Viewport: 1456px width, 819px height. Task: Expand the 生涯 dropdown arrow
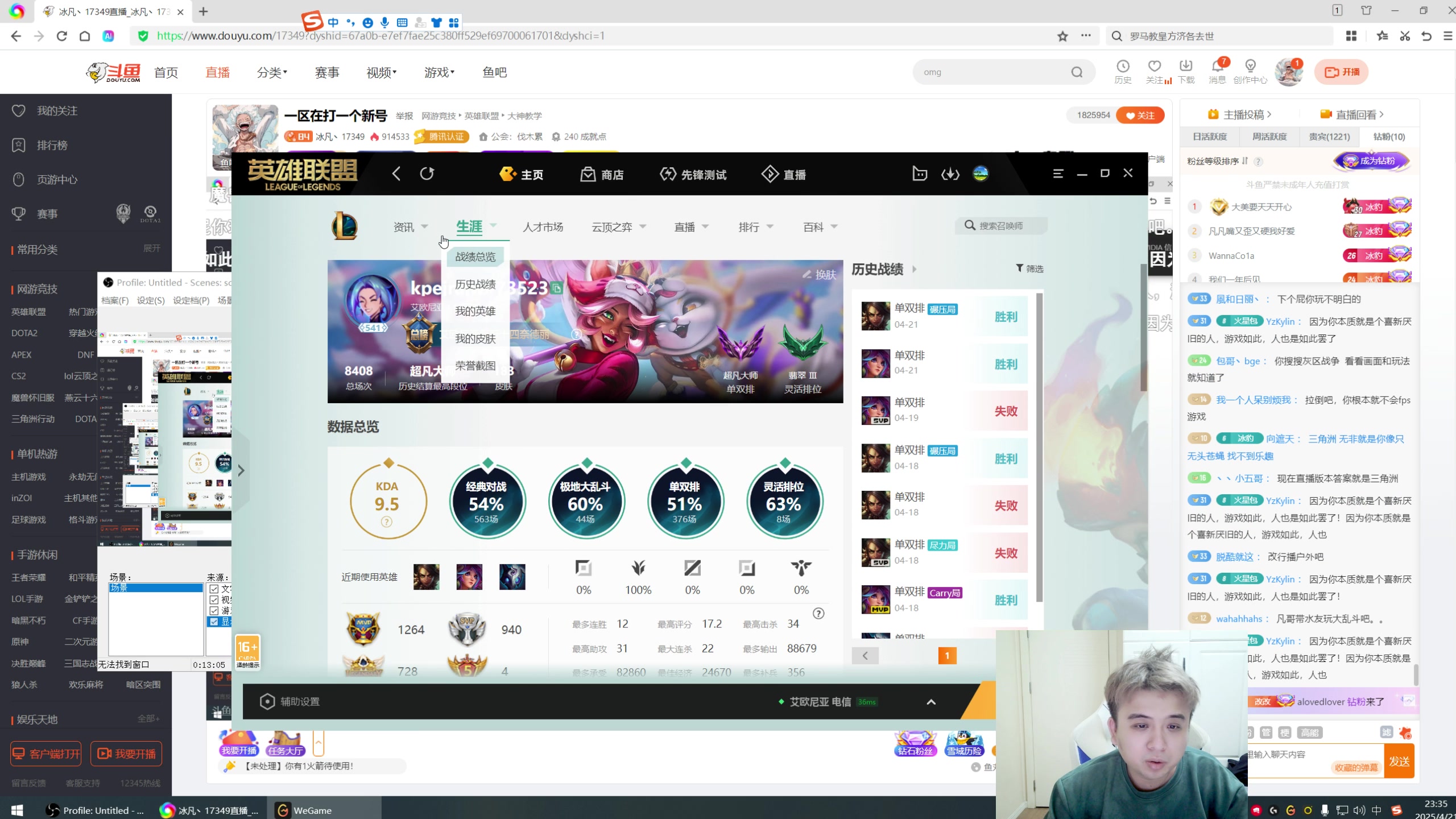(493, 226)
